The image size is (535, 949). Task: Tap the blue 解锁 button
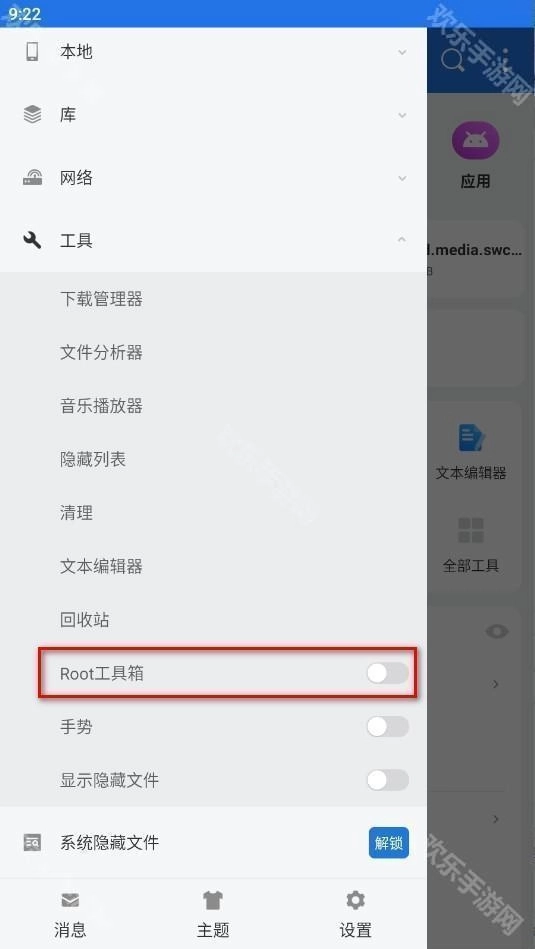[x=389, y=842]
